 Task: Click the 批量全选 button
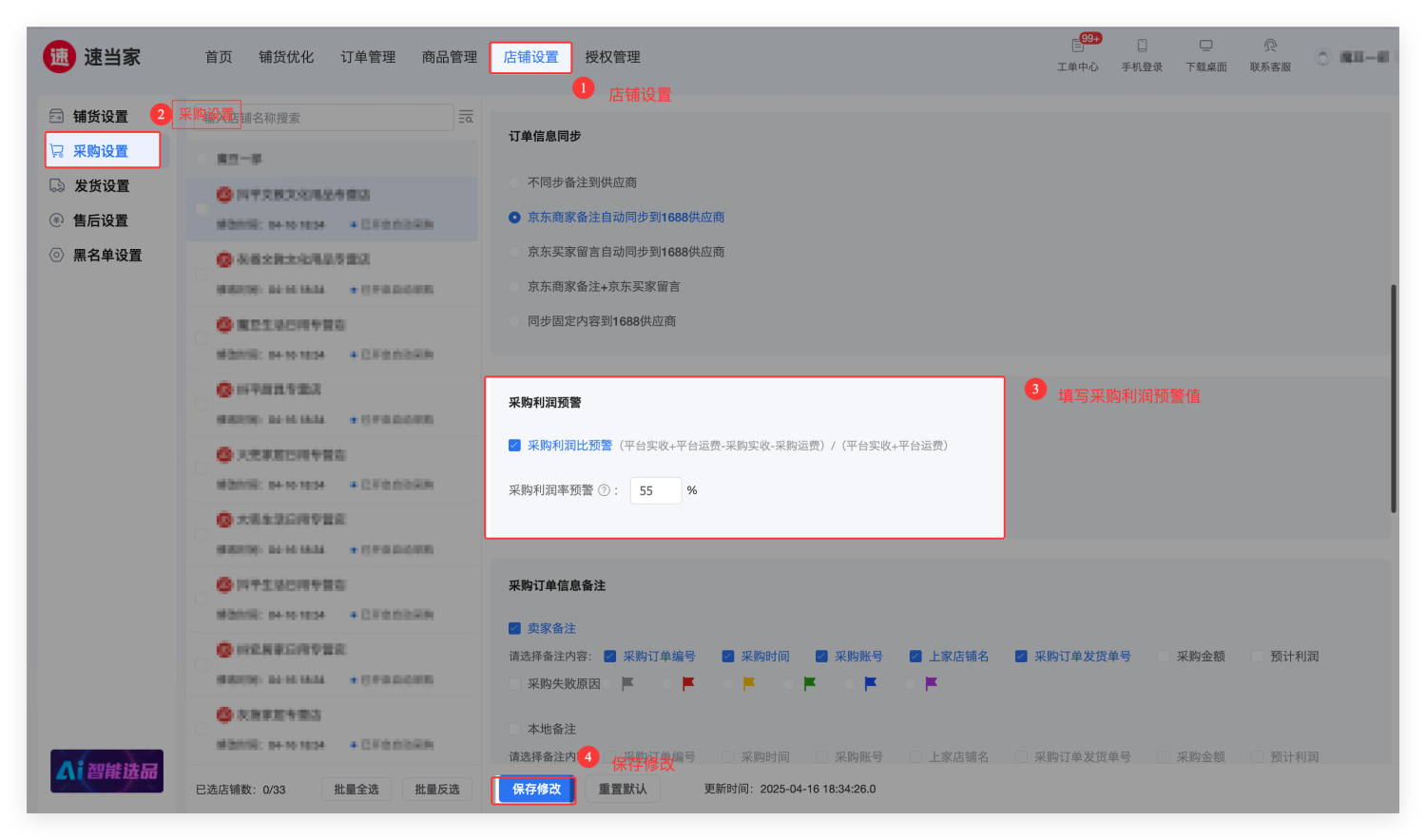[x=356, y=790]
